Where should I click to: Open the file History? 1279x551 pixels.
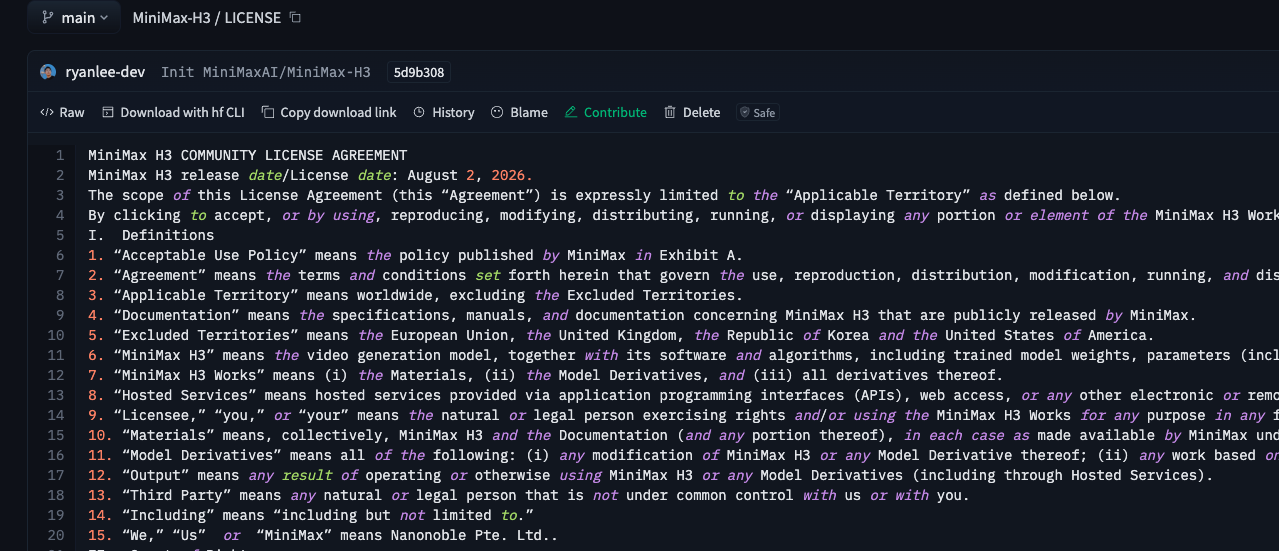click(444, 112)
